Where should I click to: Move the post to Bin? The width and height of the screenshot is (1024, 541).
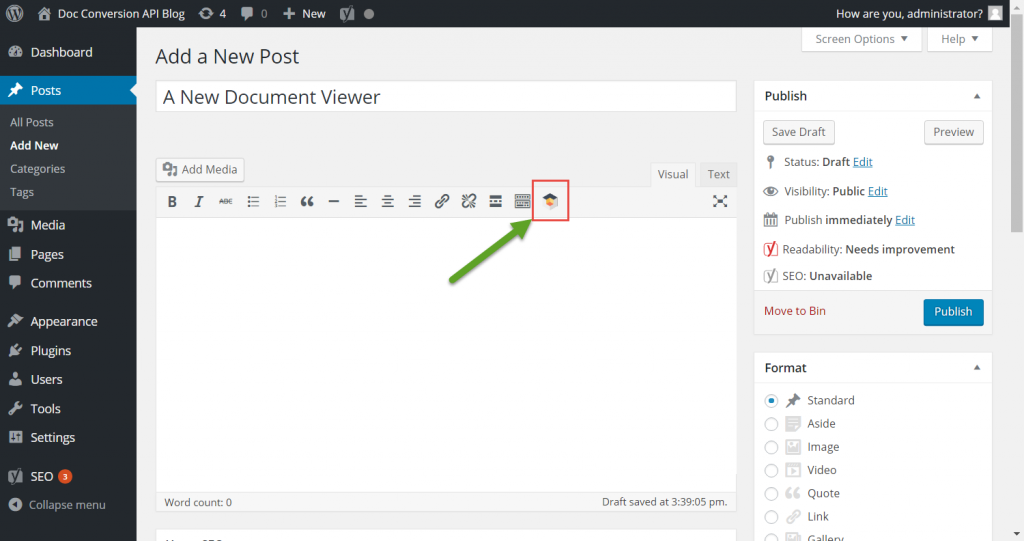(795, 311)
